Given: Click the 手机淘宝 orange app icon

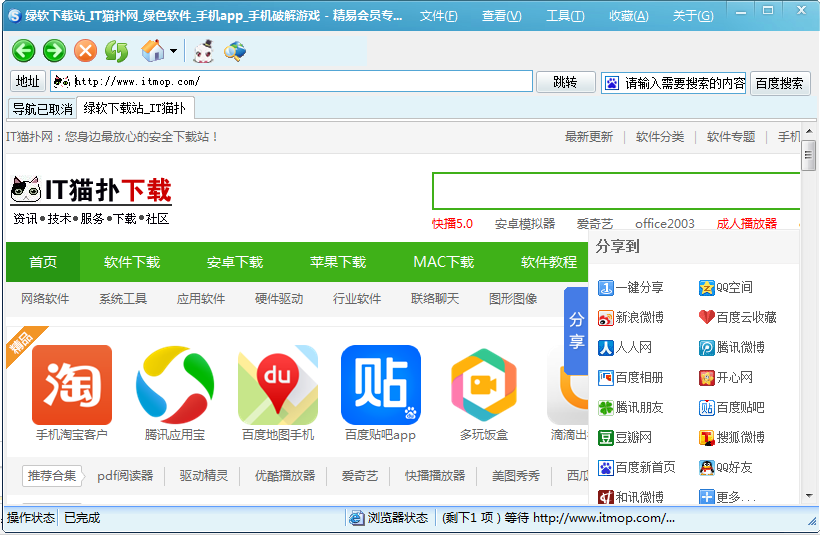Looking at the screenshot, I should pos(72,385).
